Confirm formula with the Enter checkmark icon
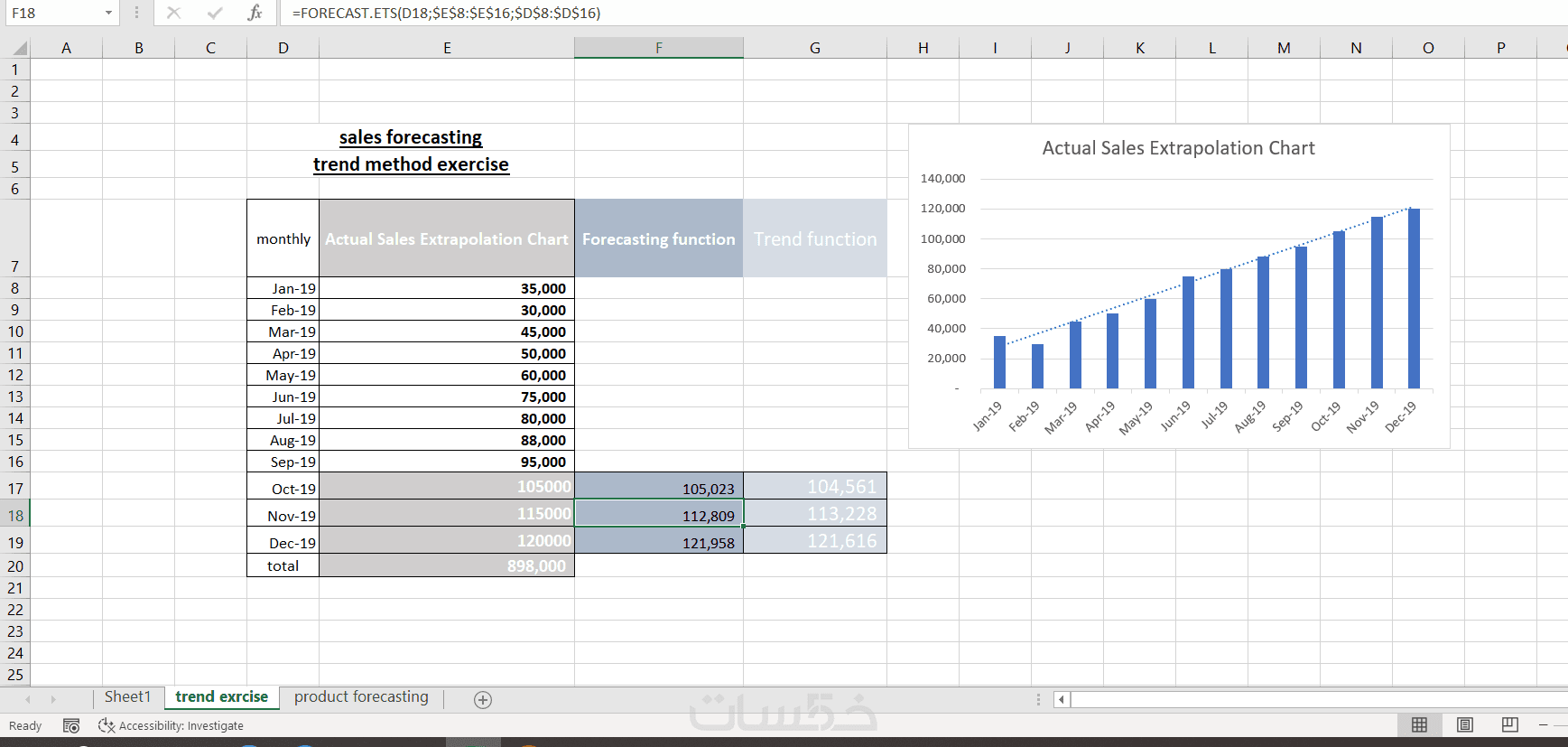Screen dimensions: 1568x747 point(214,13)
